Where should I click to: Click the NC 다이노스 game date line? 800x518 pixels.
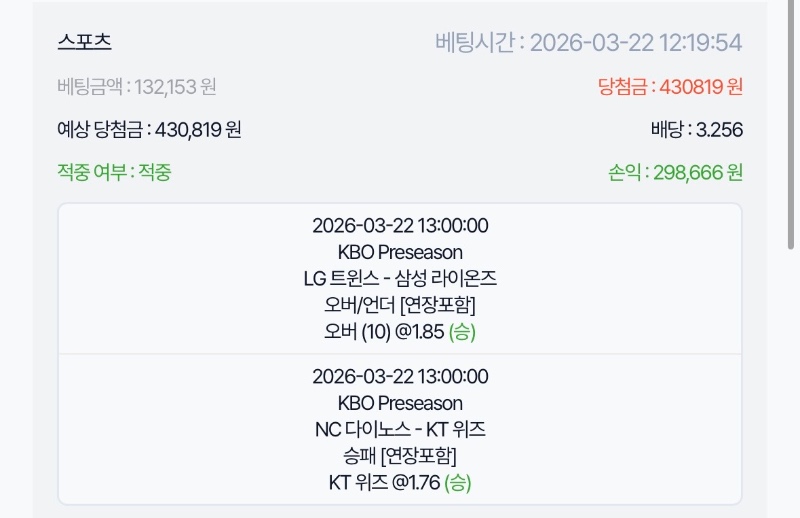(400, 377)
